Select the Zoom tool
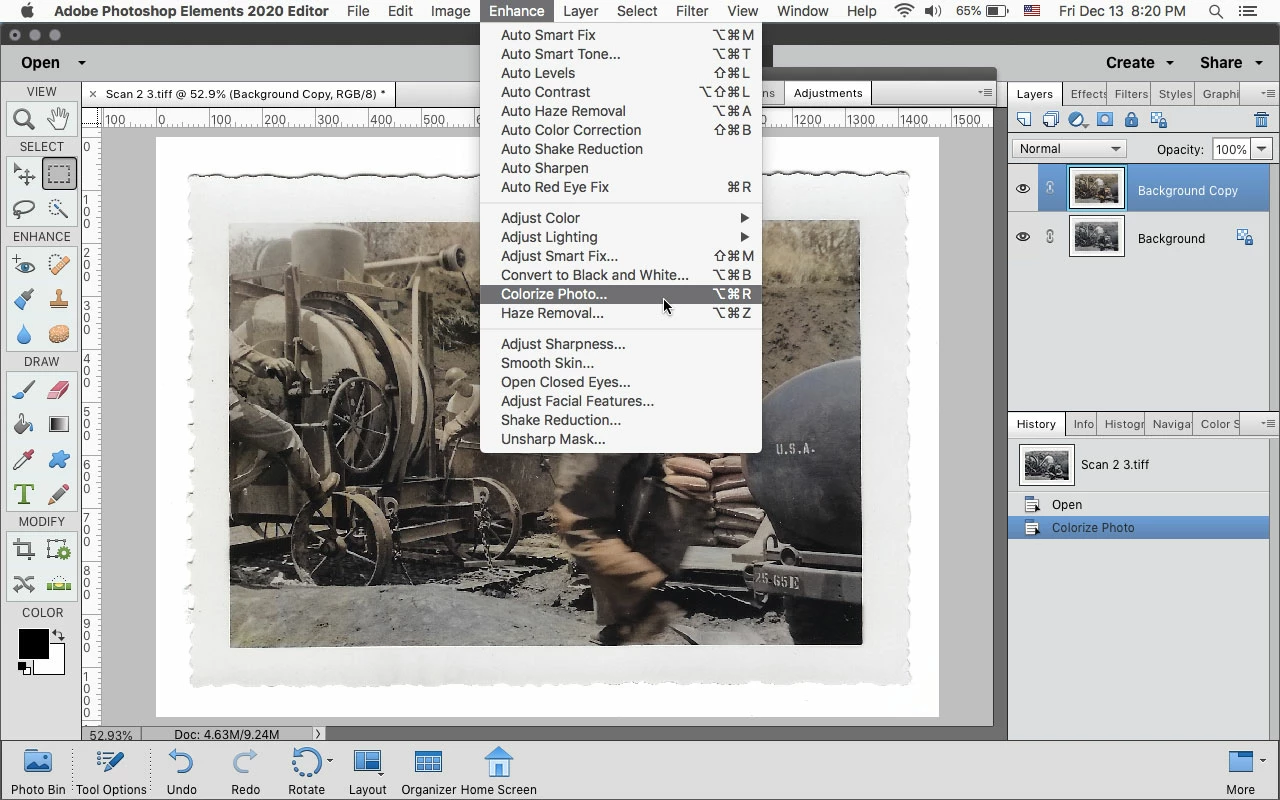 click(x=24, y=119)
